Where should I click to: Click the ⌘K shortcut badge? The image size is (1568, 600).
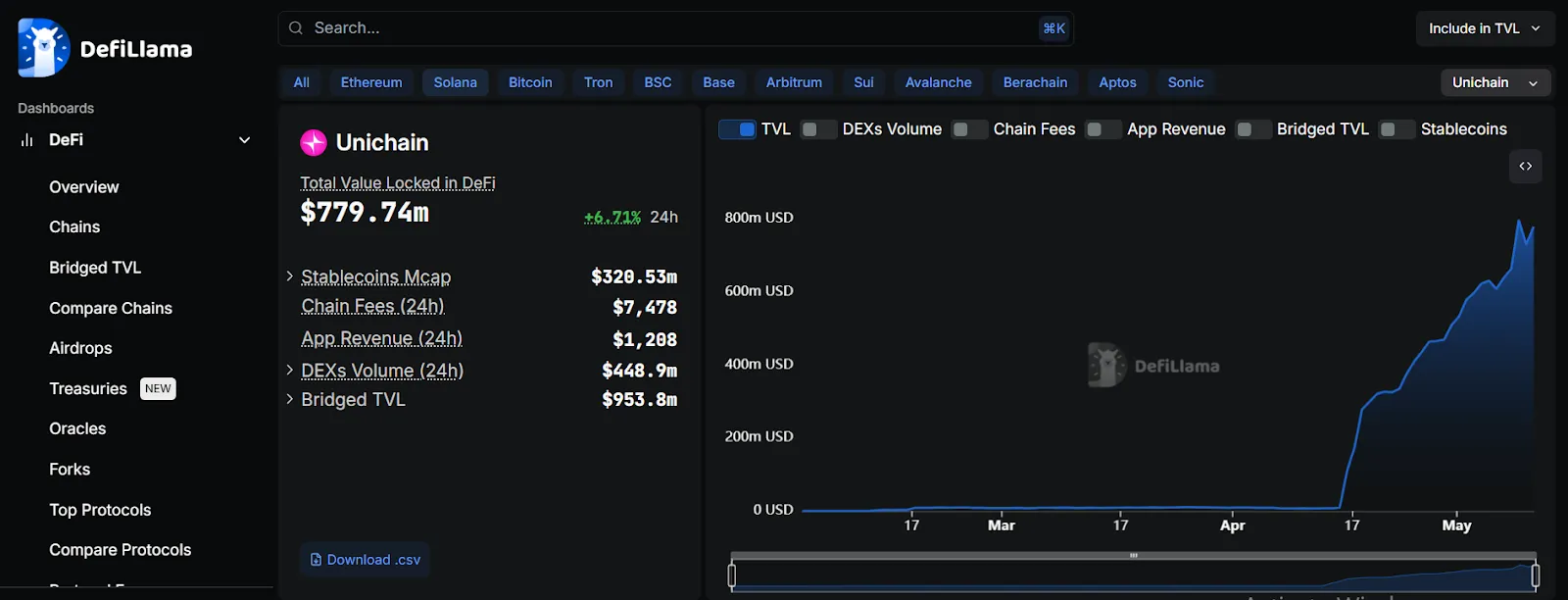1054,28
